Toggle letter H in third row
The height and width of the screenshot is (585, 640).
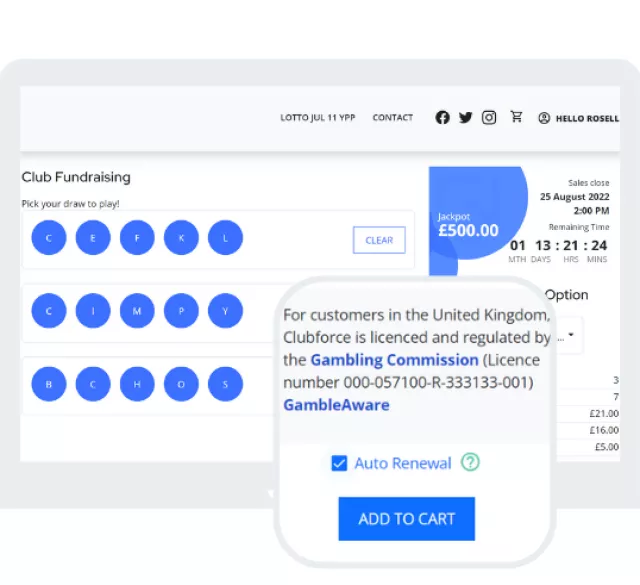137,384
